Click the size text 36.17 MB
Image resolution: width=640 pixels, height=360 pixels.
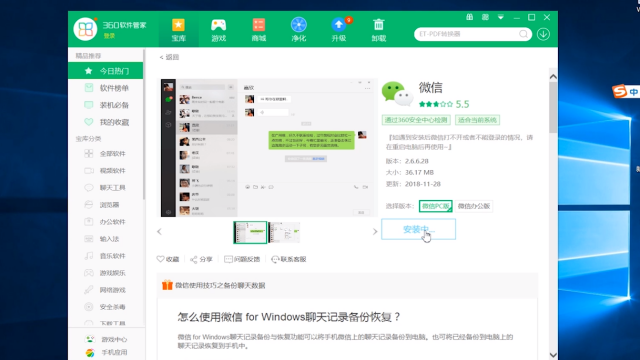click(x=419, y=173)
